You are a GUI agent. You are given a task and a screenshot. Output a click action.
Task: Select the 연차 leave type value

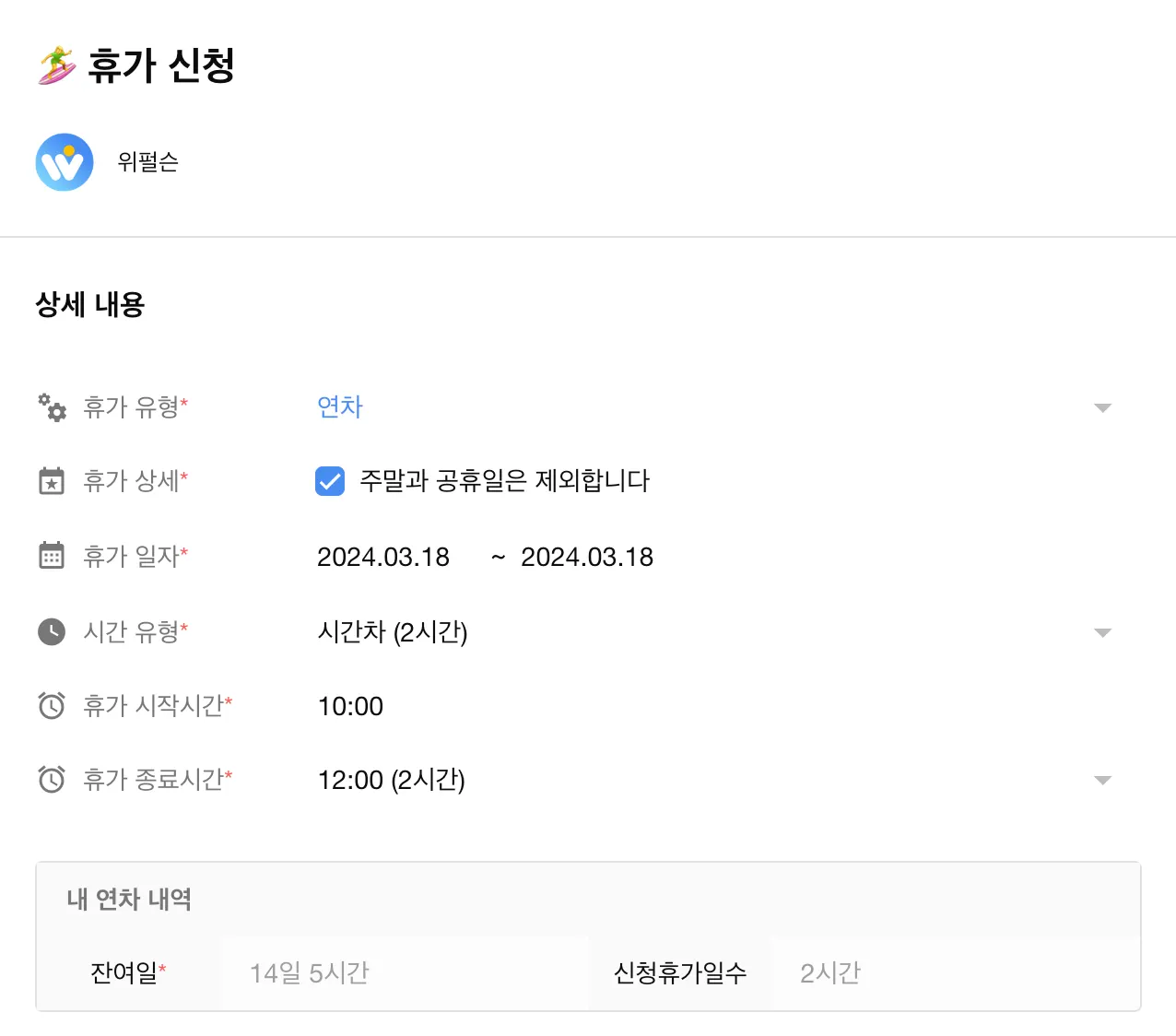pos(340,406)
